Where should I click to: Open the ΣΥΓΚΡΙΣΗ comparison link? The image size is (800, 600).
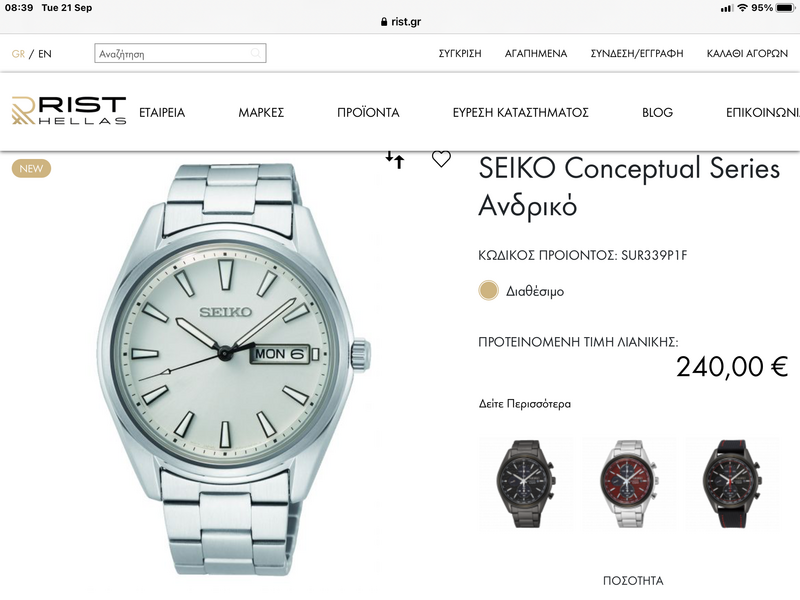(460, 54)
